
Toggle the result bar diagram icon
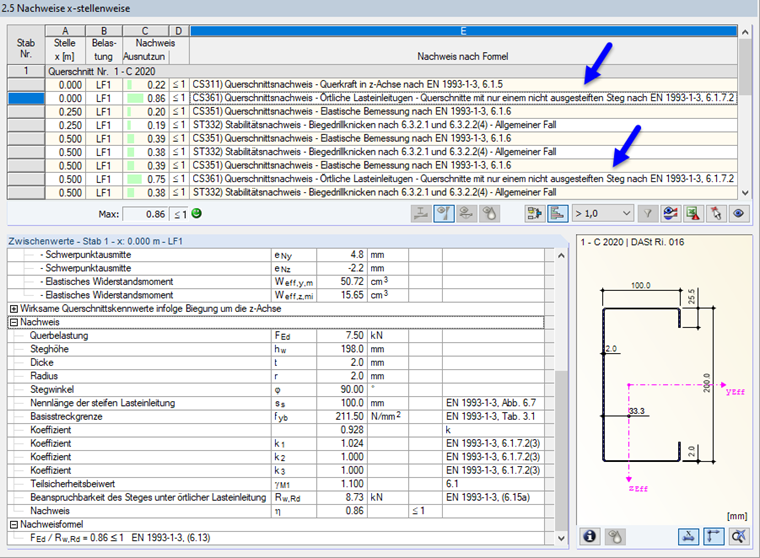click(x=558, y=214)
